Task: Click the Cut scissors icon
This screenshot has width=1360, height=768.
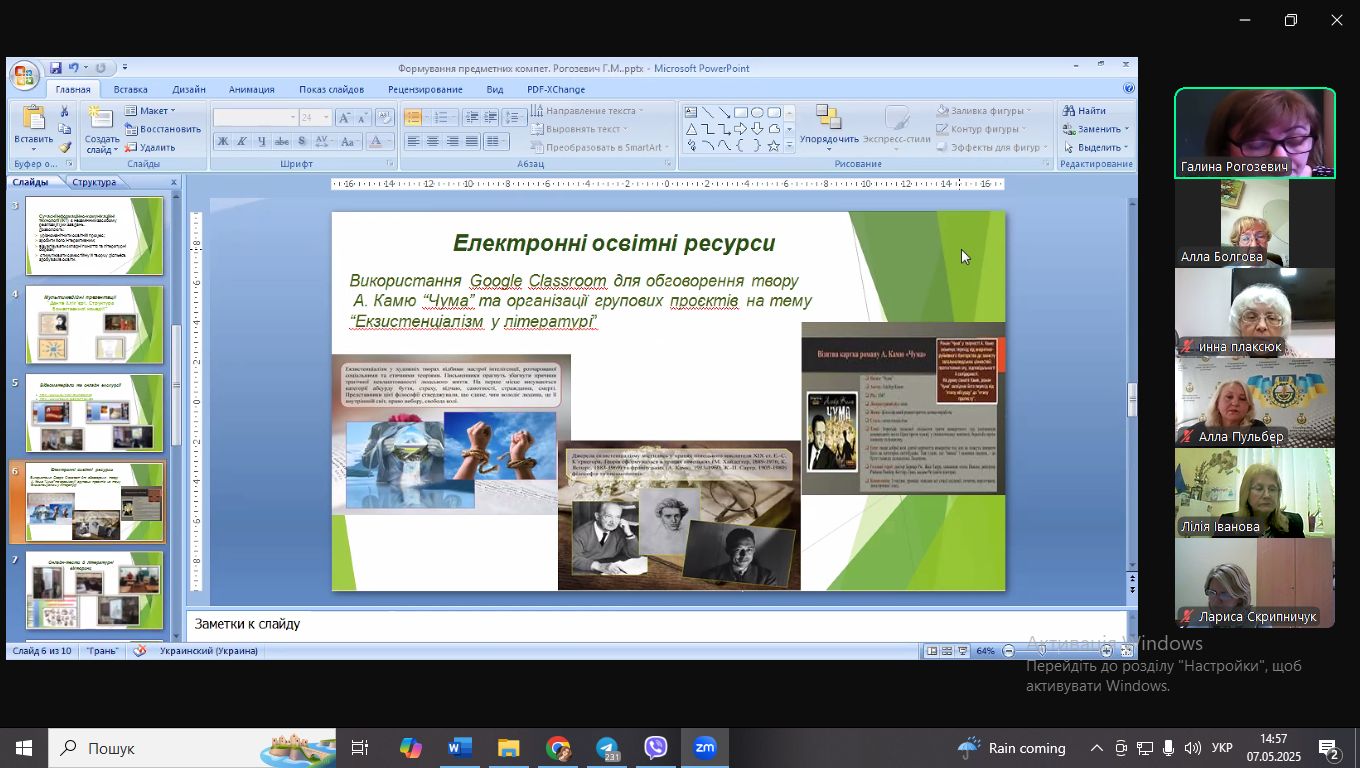Action: [65, 111]
